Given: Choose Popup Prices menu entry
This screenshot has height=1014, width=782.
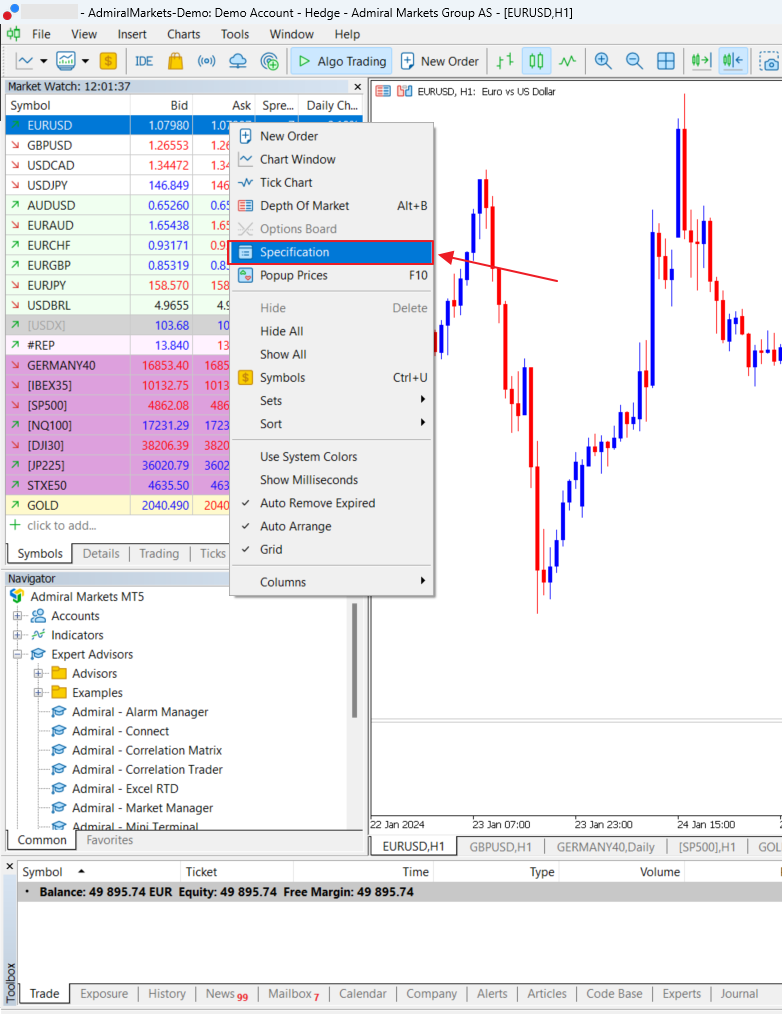Looking at the screenshot, I should pos(332,275).
